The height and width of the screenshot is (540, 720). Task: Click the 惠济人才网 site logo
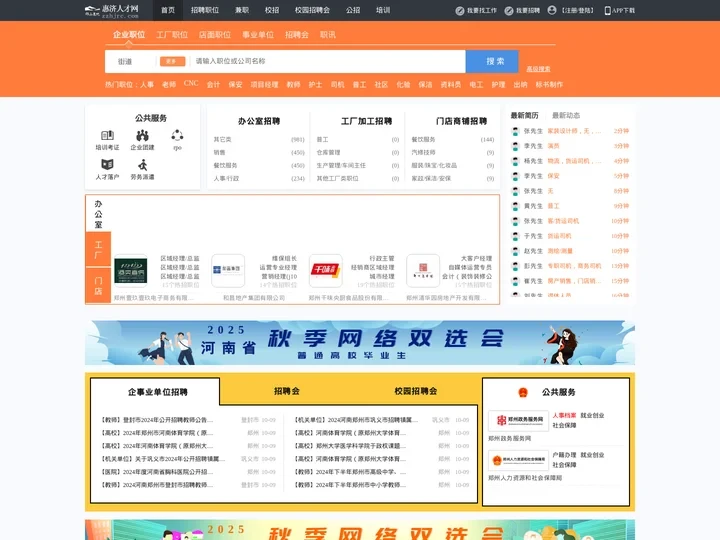coord(112,11)
